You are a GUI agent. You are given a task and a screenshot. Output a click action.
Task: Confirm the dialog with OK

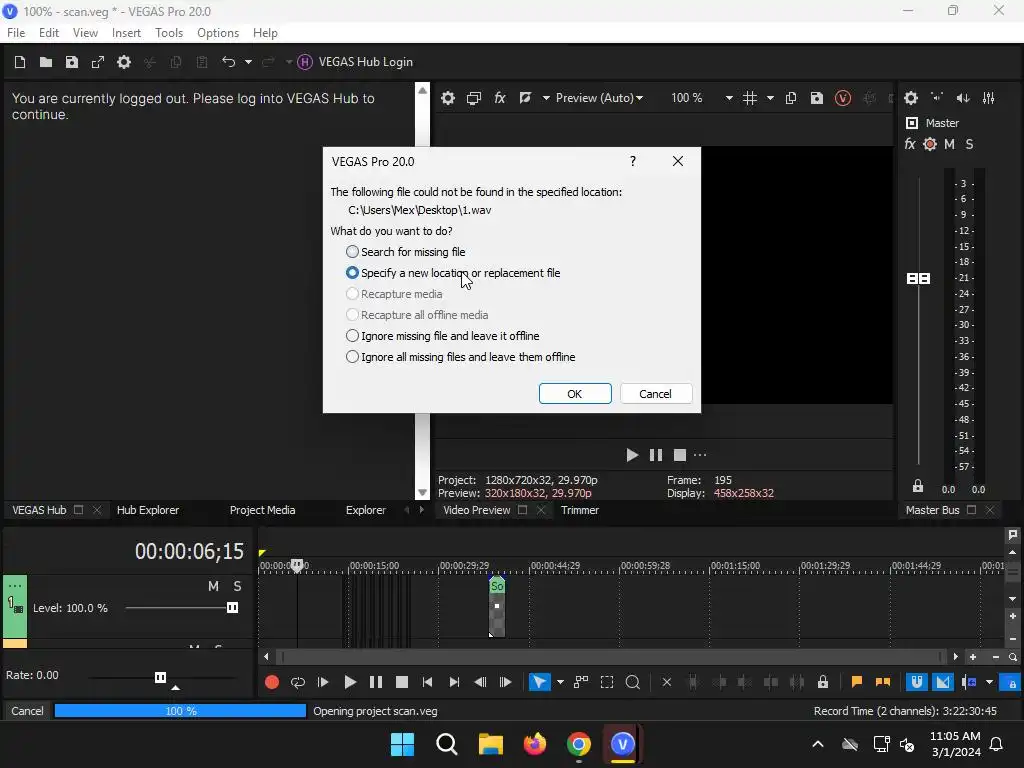pos(575,394)
